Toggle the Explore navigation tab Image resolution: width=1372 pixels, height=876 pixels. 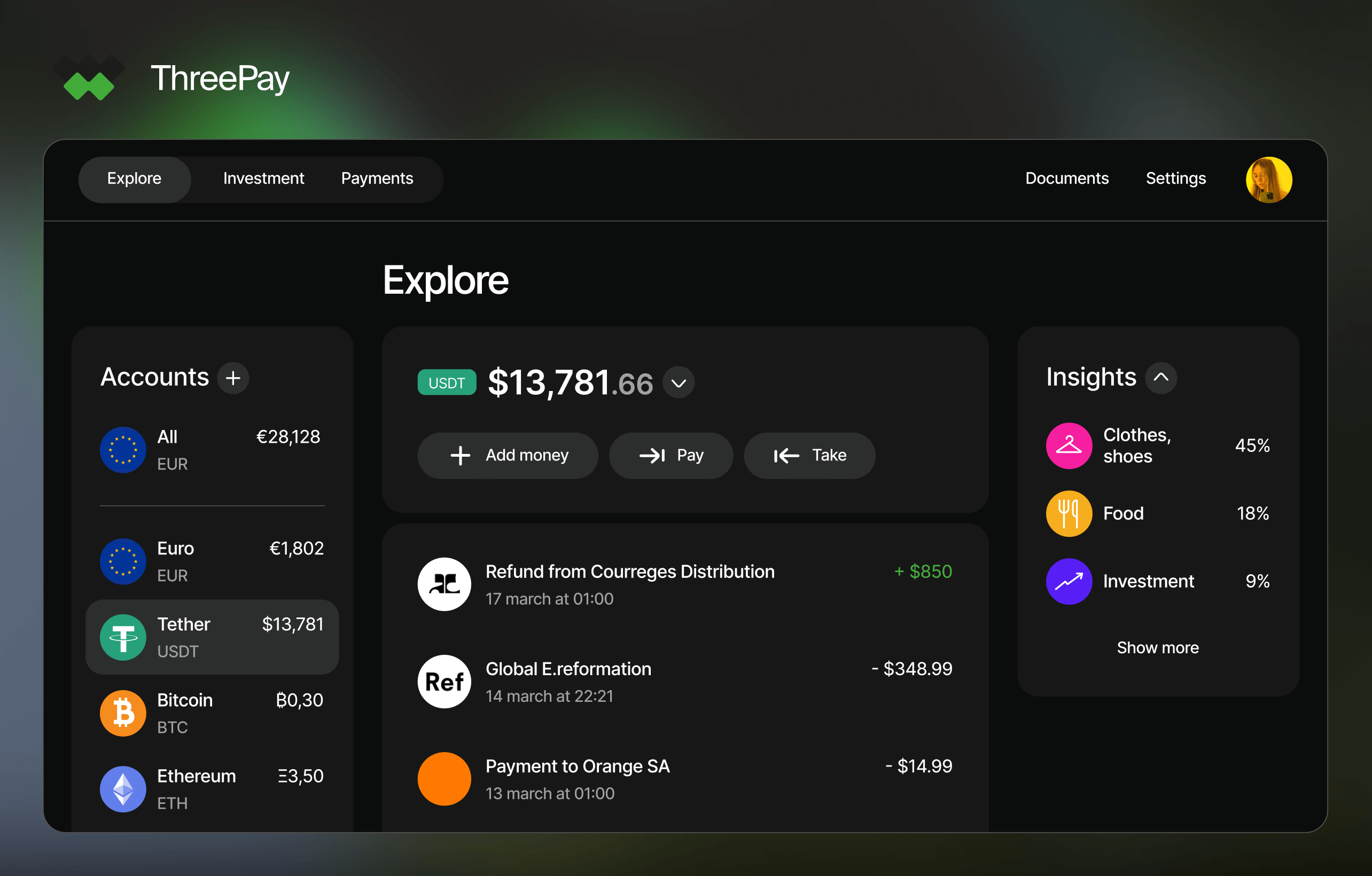tap(134, 178)
